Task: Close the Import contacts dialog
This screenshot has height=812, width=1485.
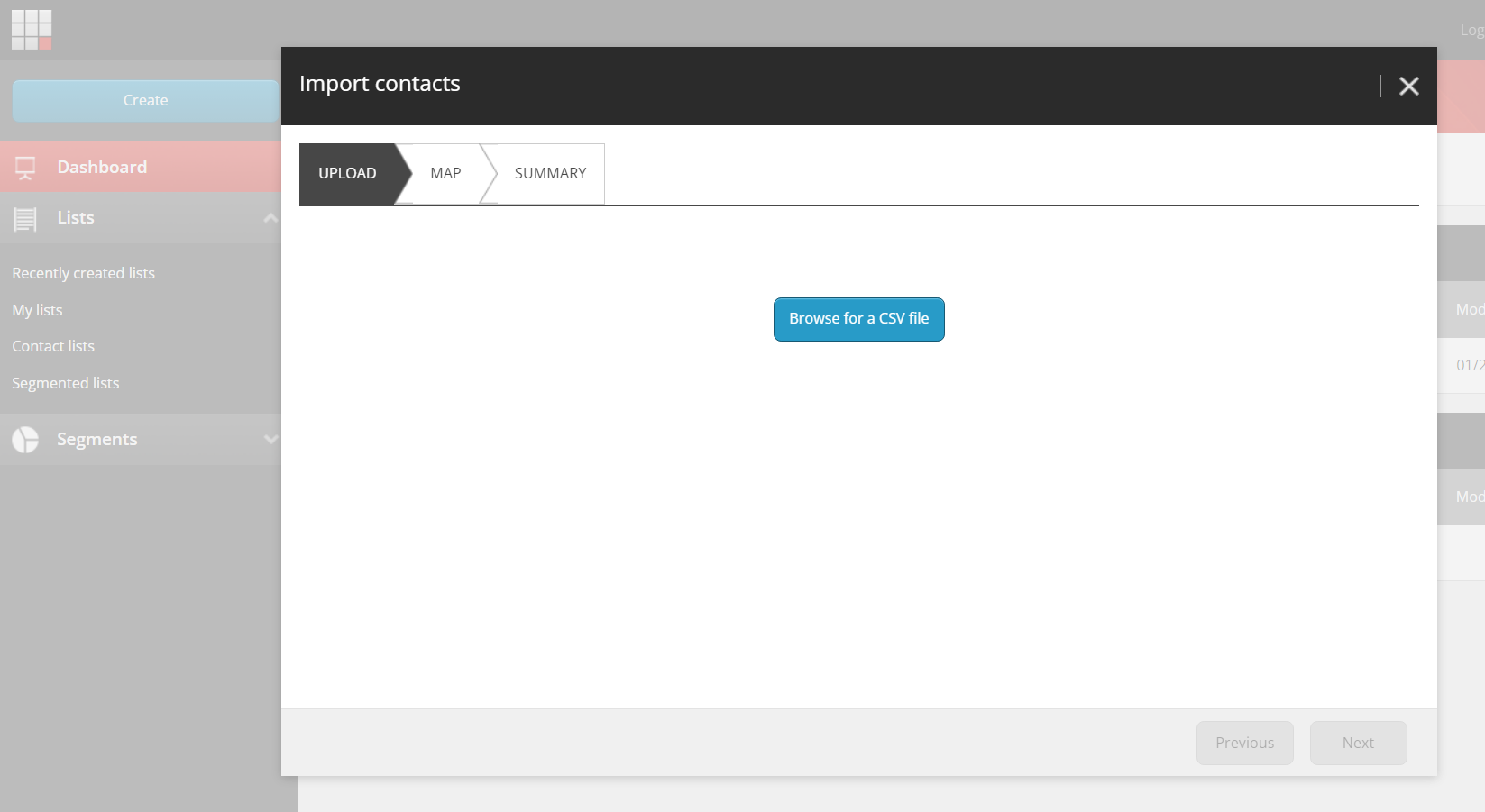Action: point(1408,86)
